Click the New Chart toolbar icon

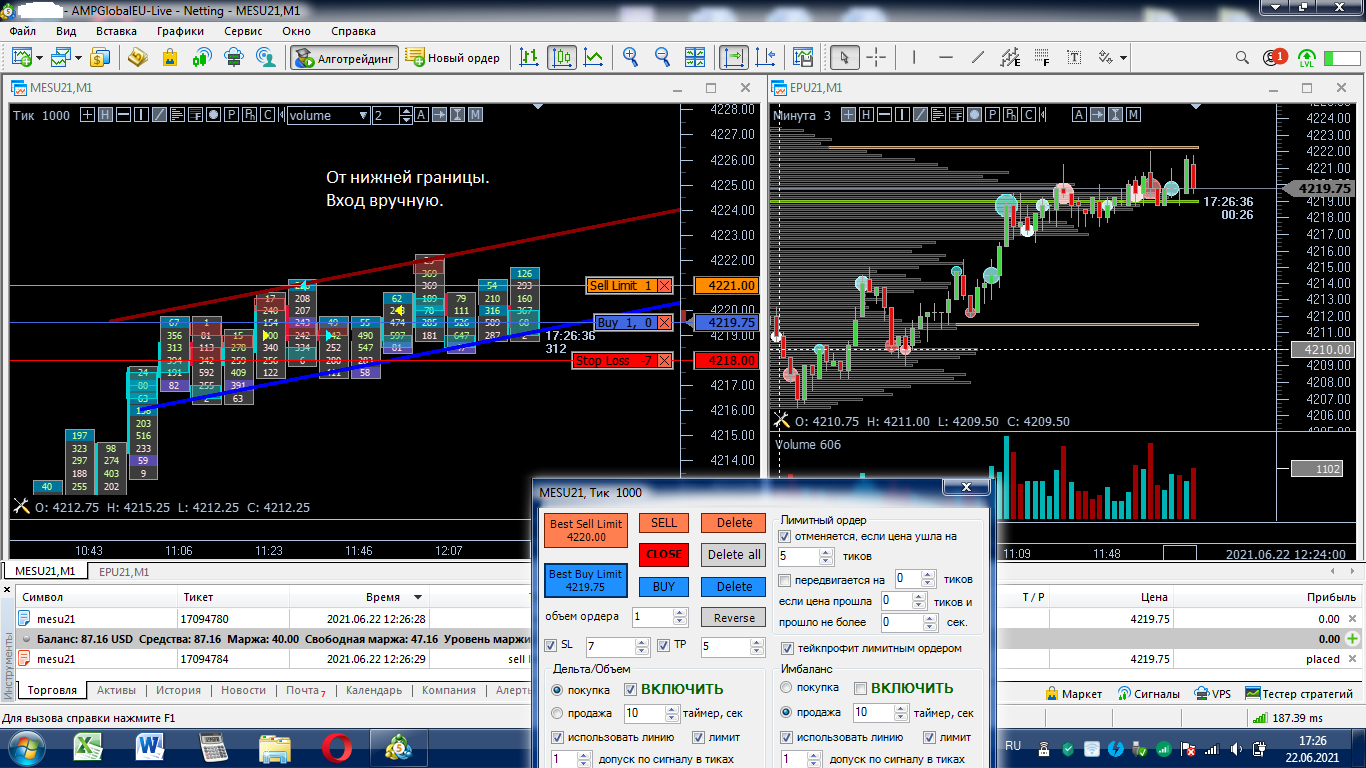pos(22,57)
